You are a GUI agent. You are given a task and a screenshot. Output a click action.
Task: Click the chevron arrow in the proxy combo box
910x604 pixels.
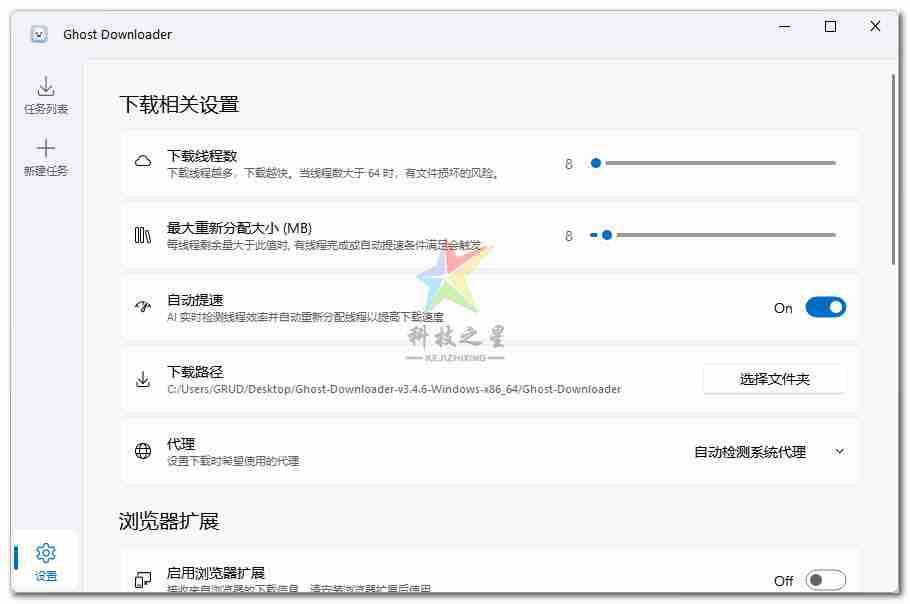(x=839, y=452)
